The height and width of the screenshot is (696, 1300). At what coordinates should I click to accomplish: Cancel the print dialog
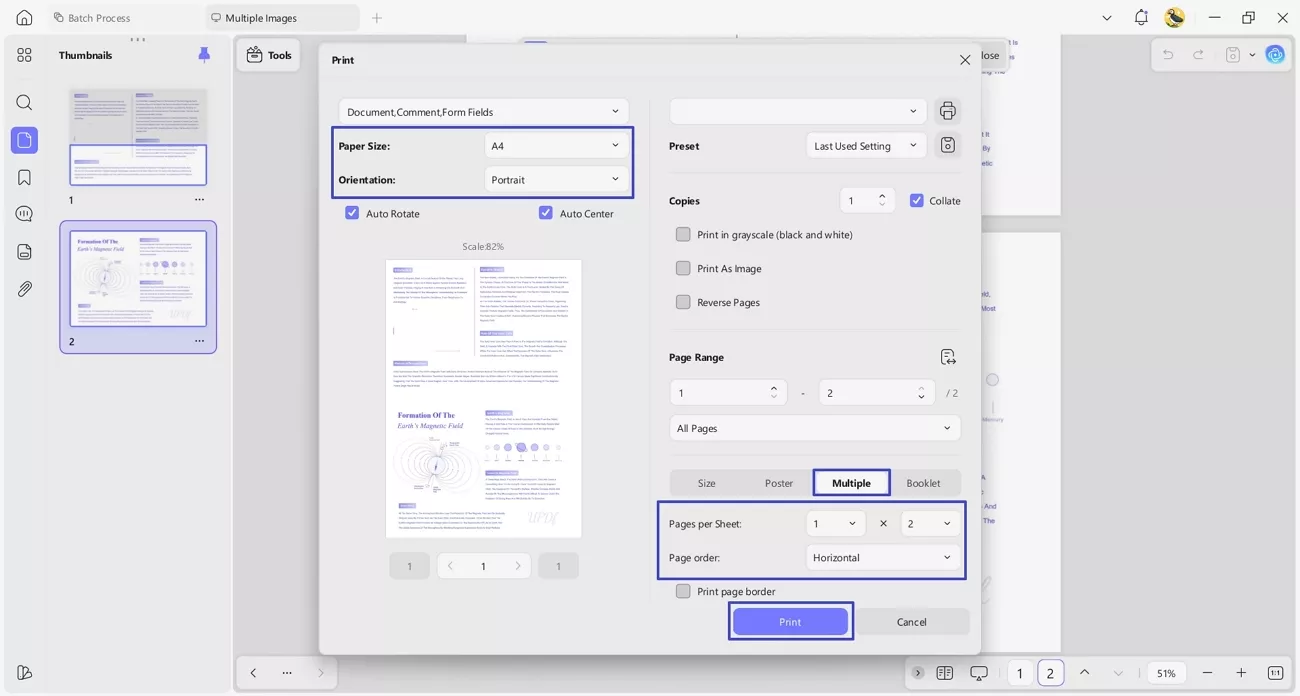click(x=912, y=621)
